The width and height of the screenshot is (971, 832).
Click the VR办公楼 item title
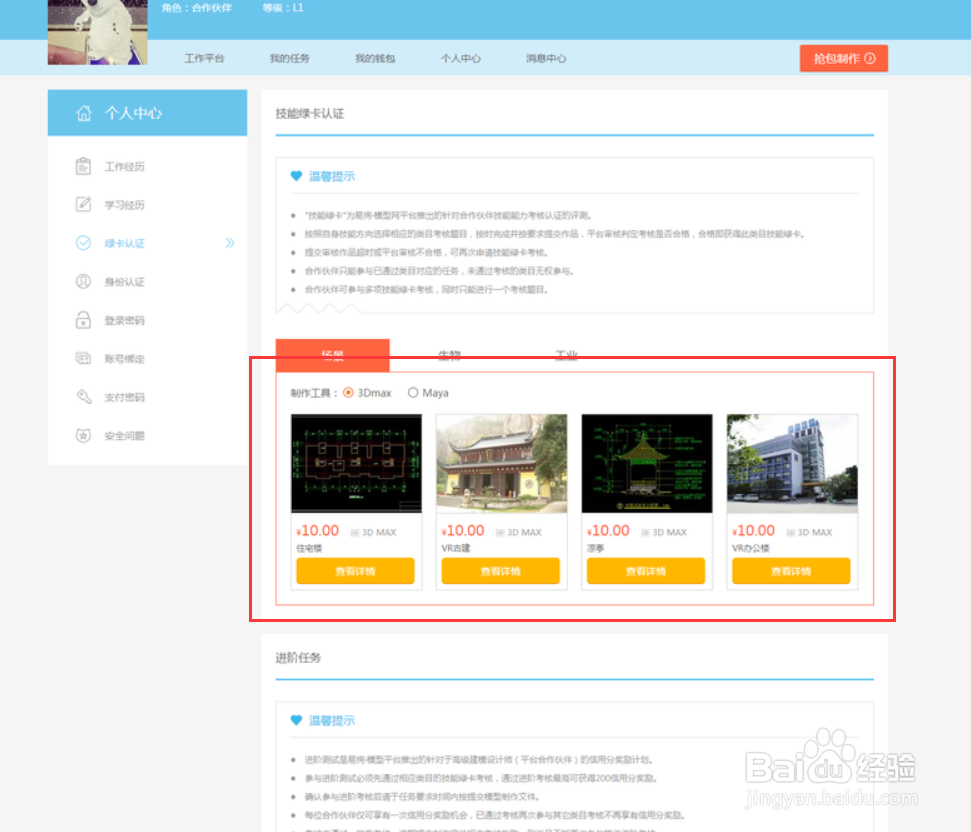coord(751,548)
